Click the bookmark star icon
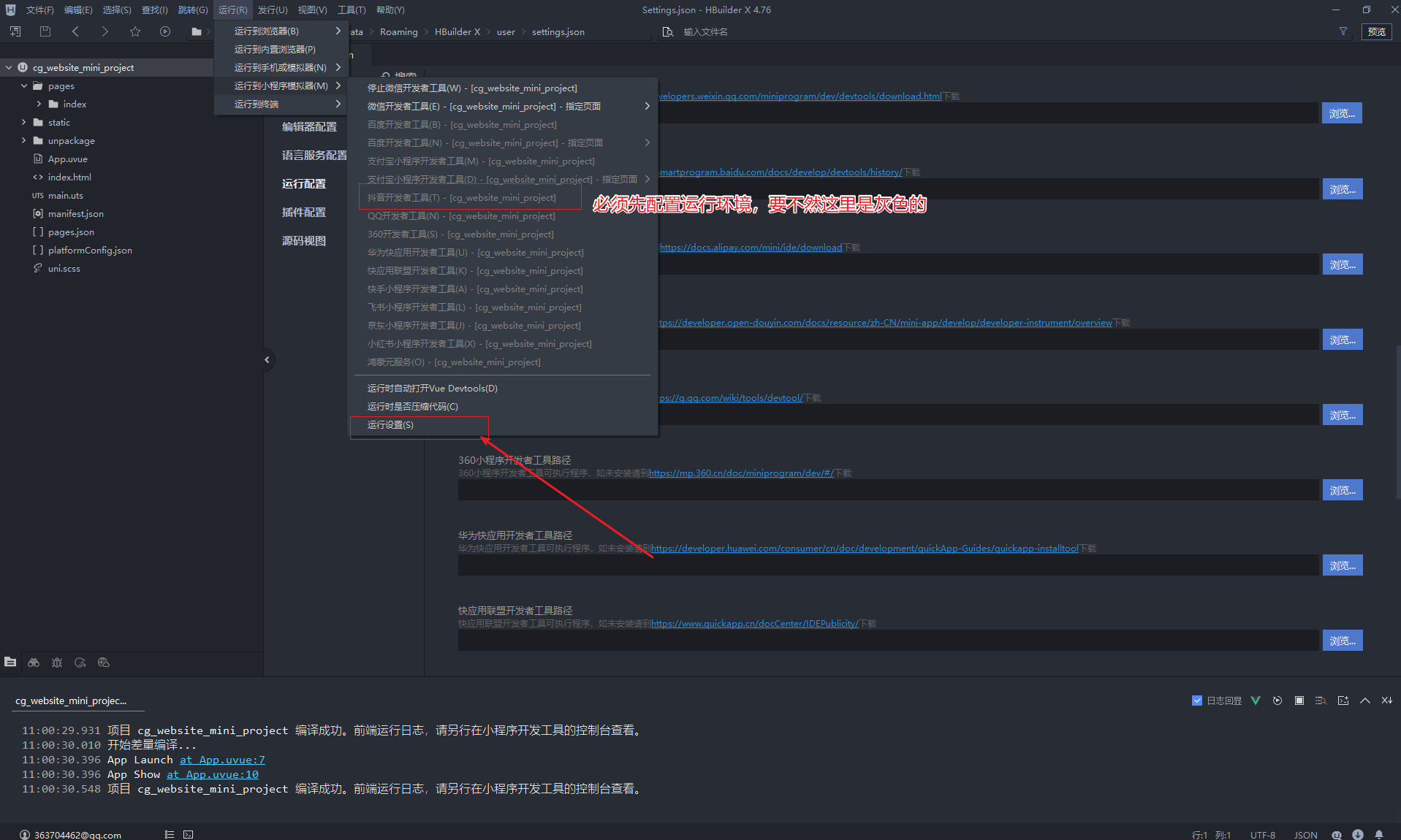The height and width of the screenshot is (840, 1401). tap(135, 31)
